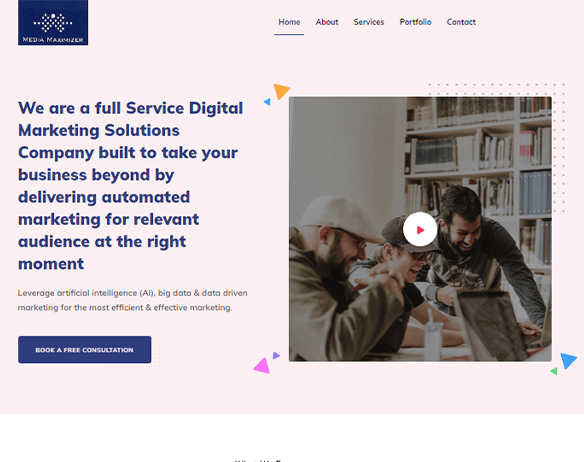Image resolution: width=584 pixels, height=462 pixels.
Task: Click the Leverage artificial intelligence paragraph
Action: click(133, 300)
